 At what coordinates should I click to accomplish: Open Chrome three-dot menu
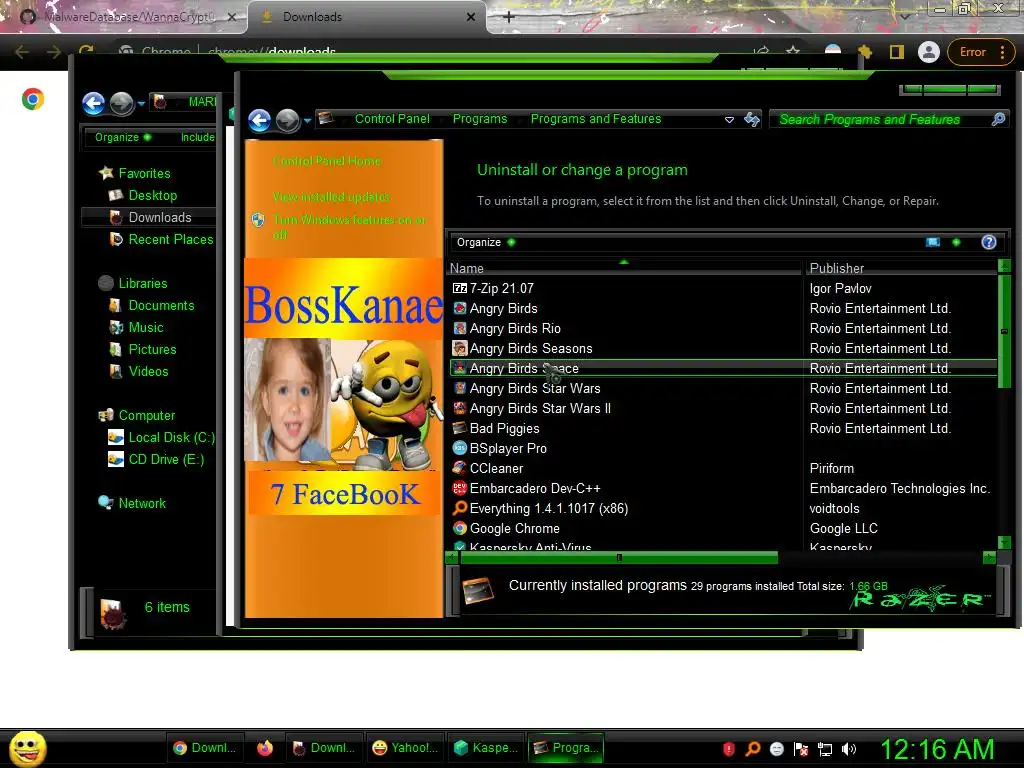[x=1002, y=52]
